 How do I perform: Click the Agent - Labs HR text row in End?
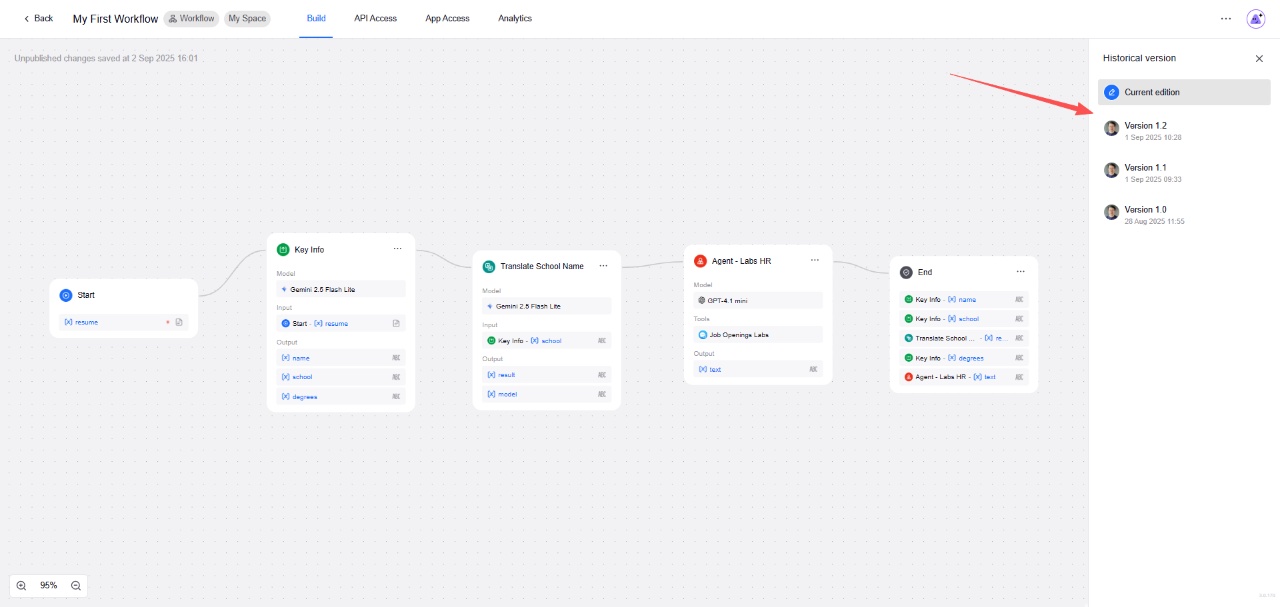964,377
